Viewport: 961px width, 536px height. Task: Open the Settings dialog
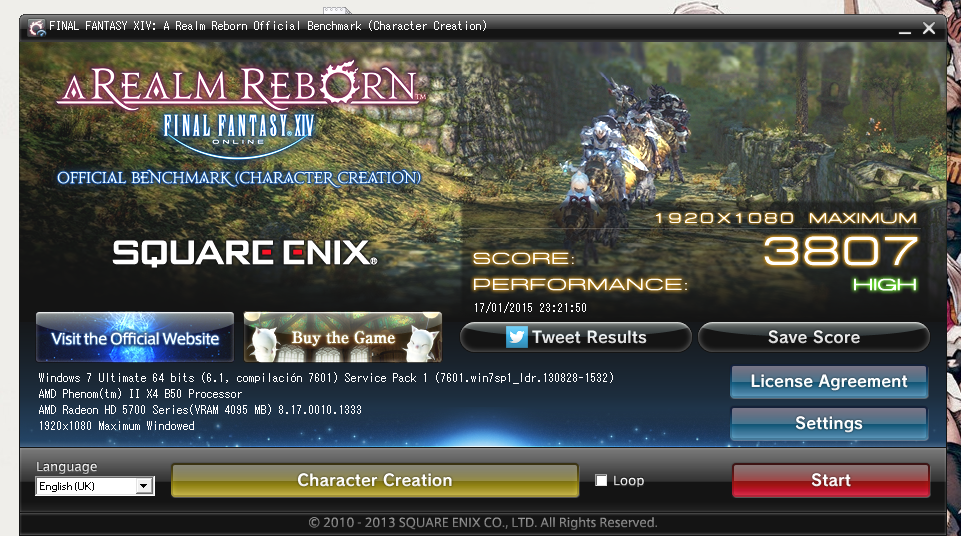tap(829, 423)
